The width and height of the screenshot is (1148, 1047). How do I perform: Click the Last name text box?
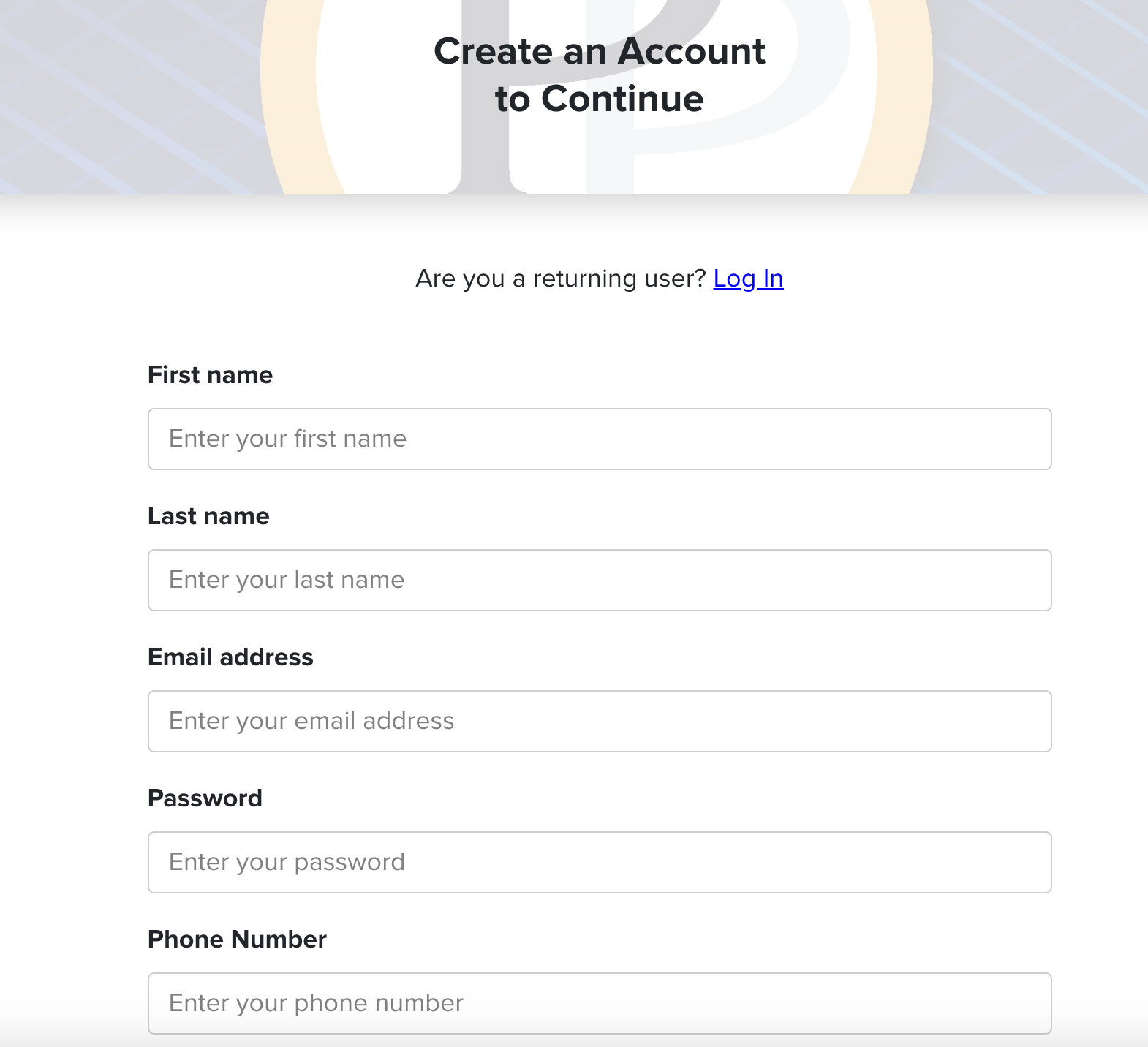pos(600,580)
